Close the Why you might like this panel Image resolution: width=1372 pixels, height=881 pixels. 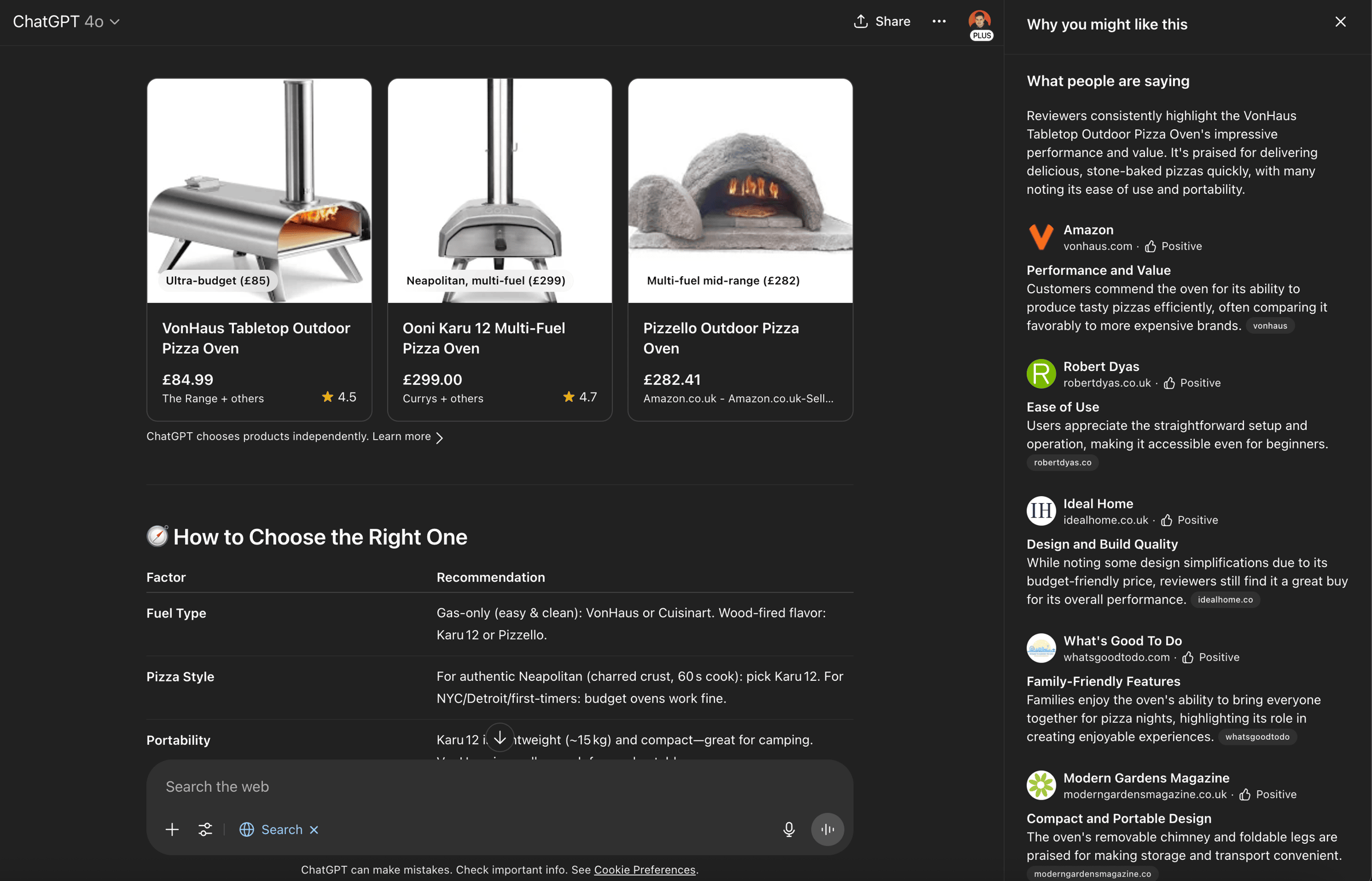pos(1340,22)
